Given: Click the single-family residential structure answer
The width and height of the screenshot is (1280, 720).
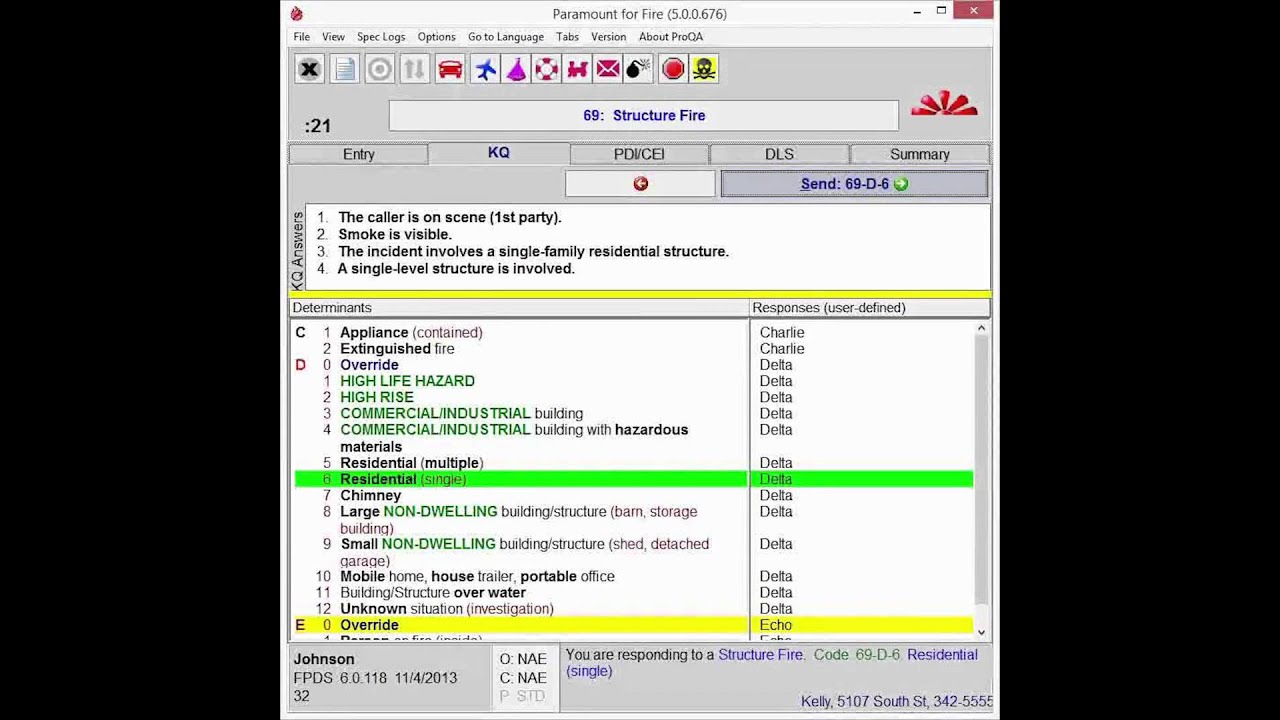Looking at the screenshot, I should [533, 251].
